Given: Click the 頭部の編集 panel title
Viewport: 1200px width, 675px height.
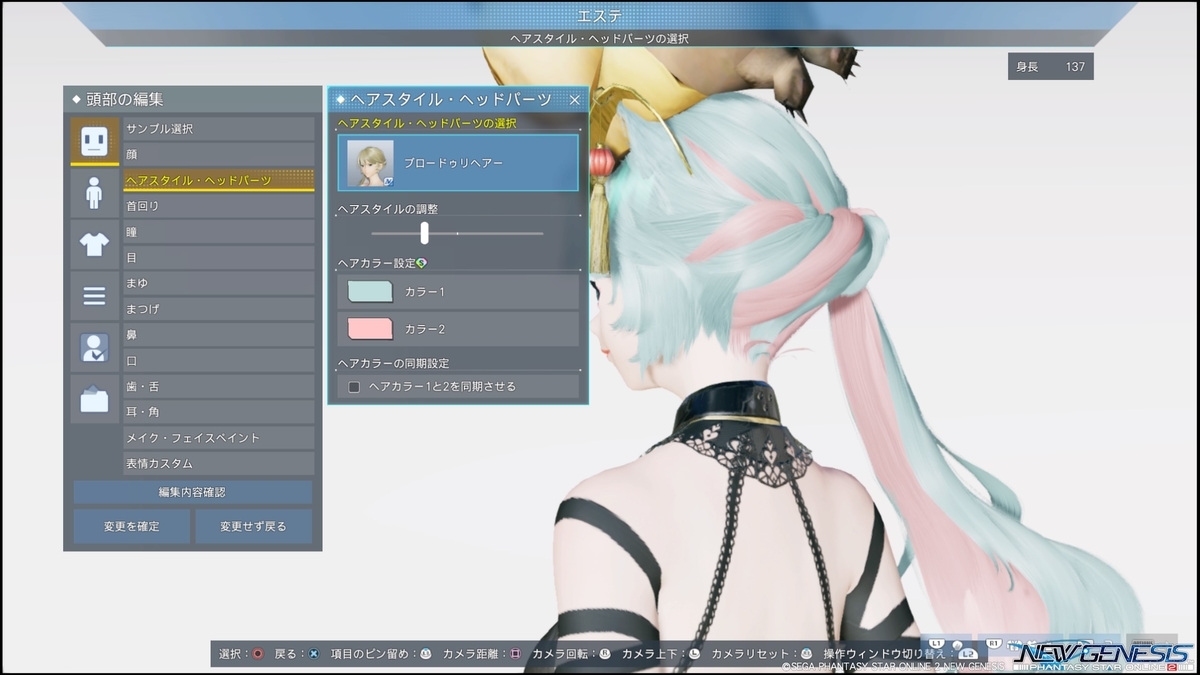Looking at the screenshot, I should [x=125, y=99].
